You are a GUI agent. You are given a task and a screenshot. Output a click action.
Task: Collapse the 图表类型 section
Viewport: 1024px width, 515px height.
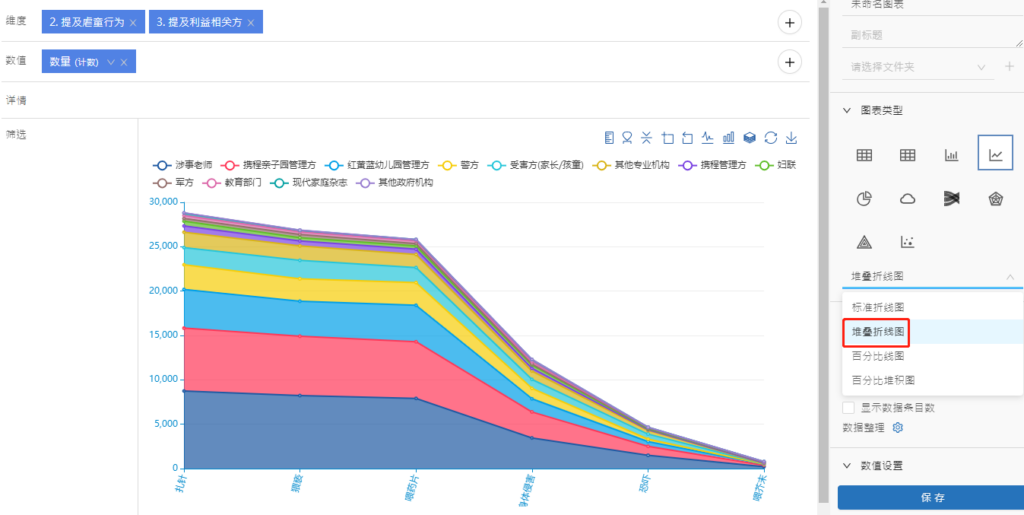847,110
